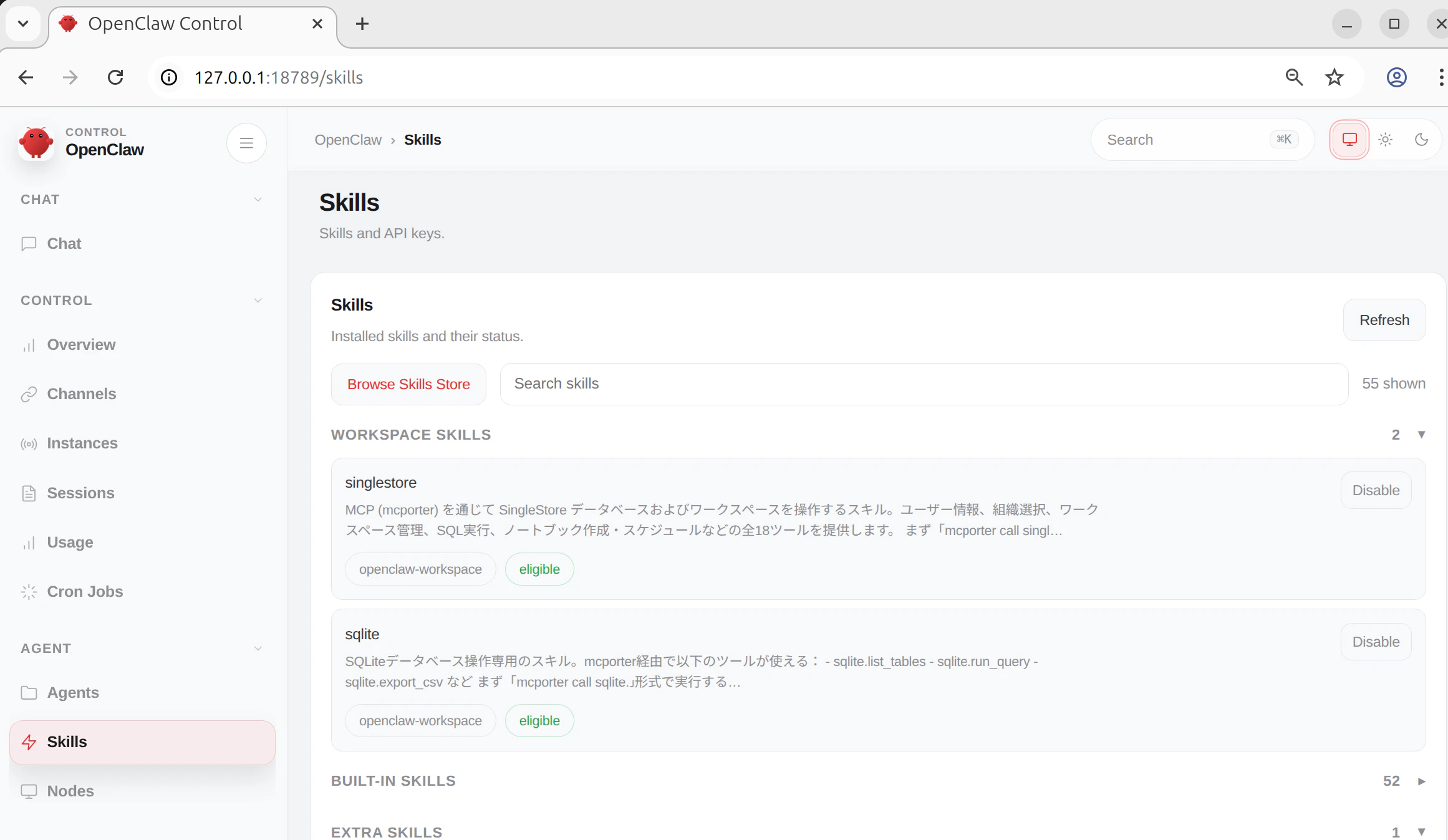This screenshot has width=1448, height=840.
Task: Open a new browser tab
Action: (362, 24)
